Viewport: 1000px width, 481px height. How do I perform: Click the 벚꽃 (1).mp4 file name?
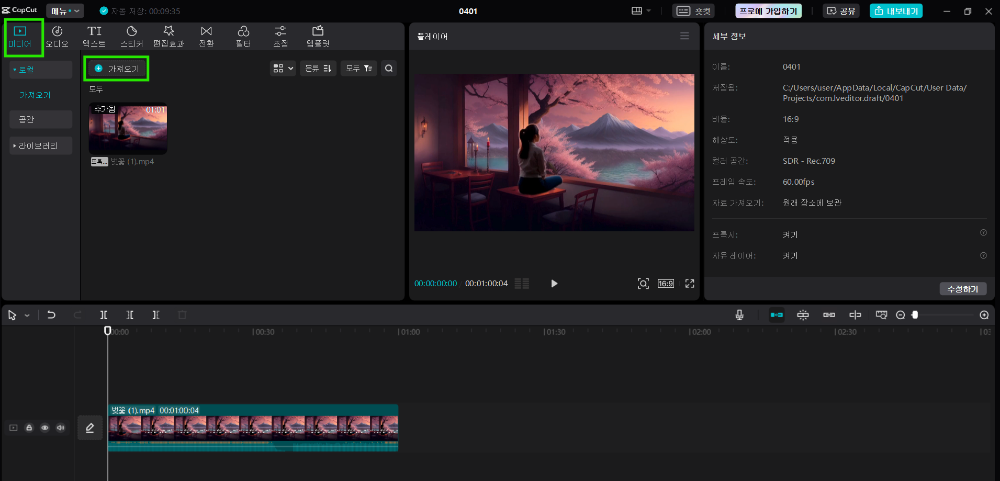click(x=133, y=162)
